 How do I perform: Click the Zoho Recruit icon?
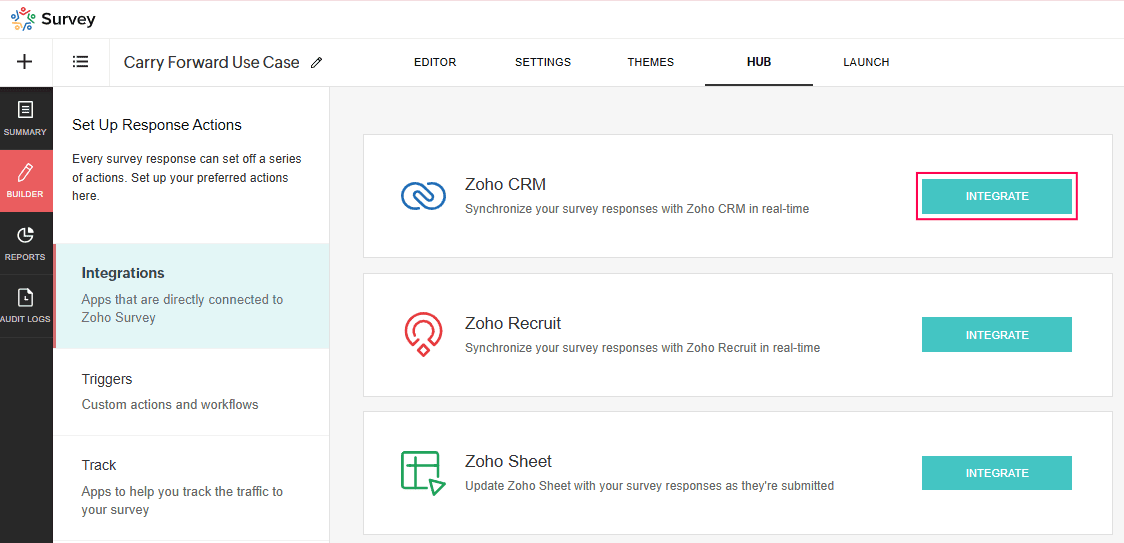coord(423,335)
